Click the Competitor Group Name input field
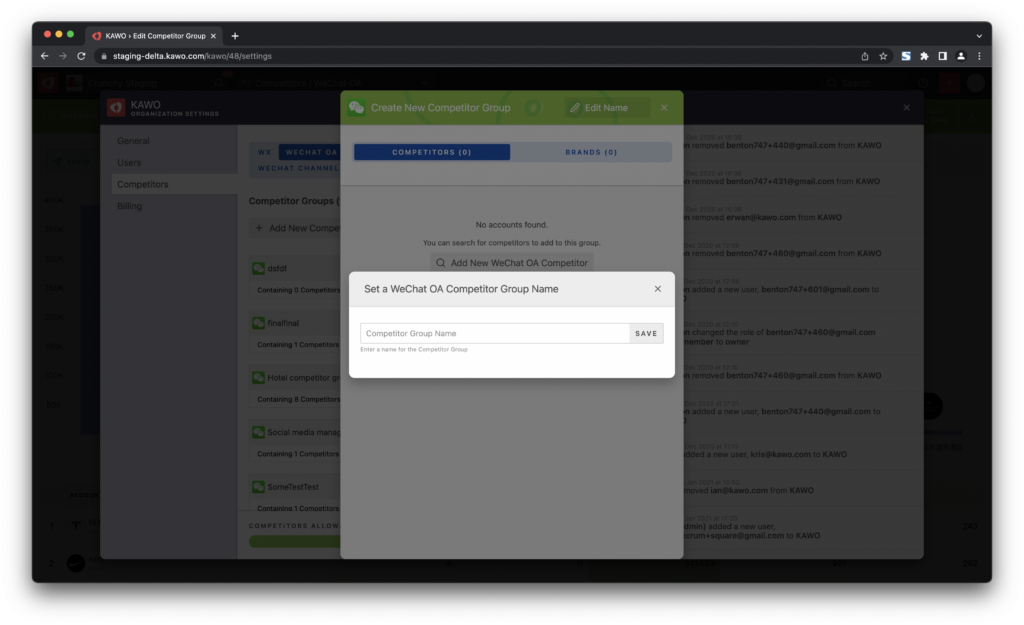1024x625 pixels. click(x=494, y=333)
